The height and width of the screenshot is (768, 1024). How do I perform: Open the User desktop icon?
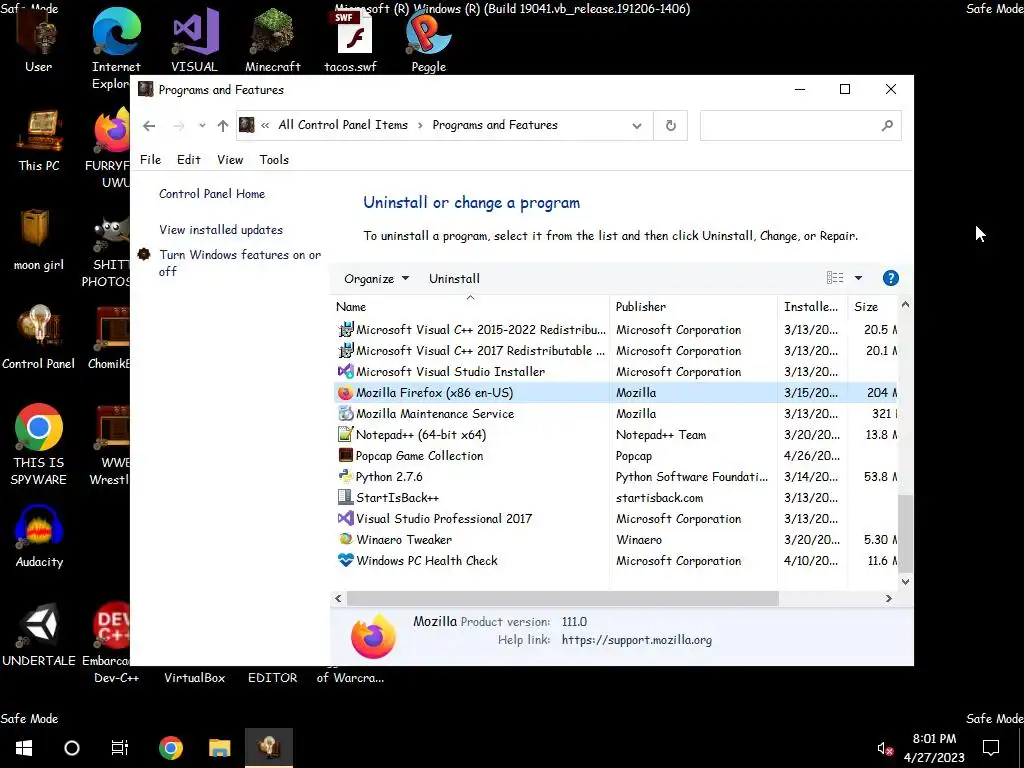coord(38,39)
